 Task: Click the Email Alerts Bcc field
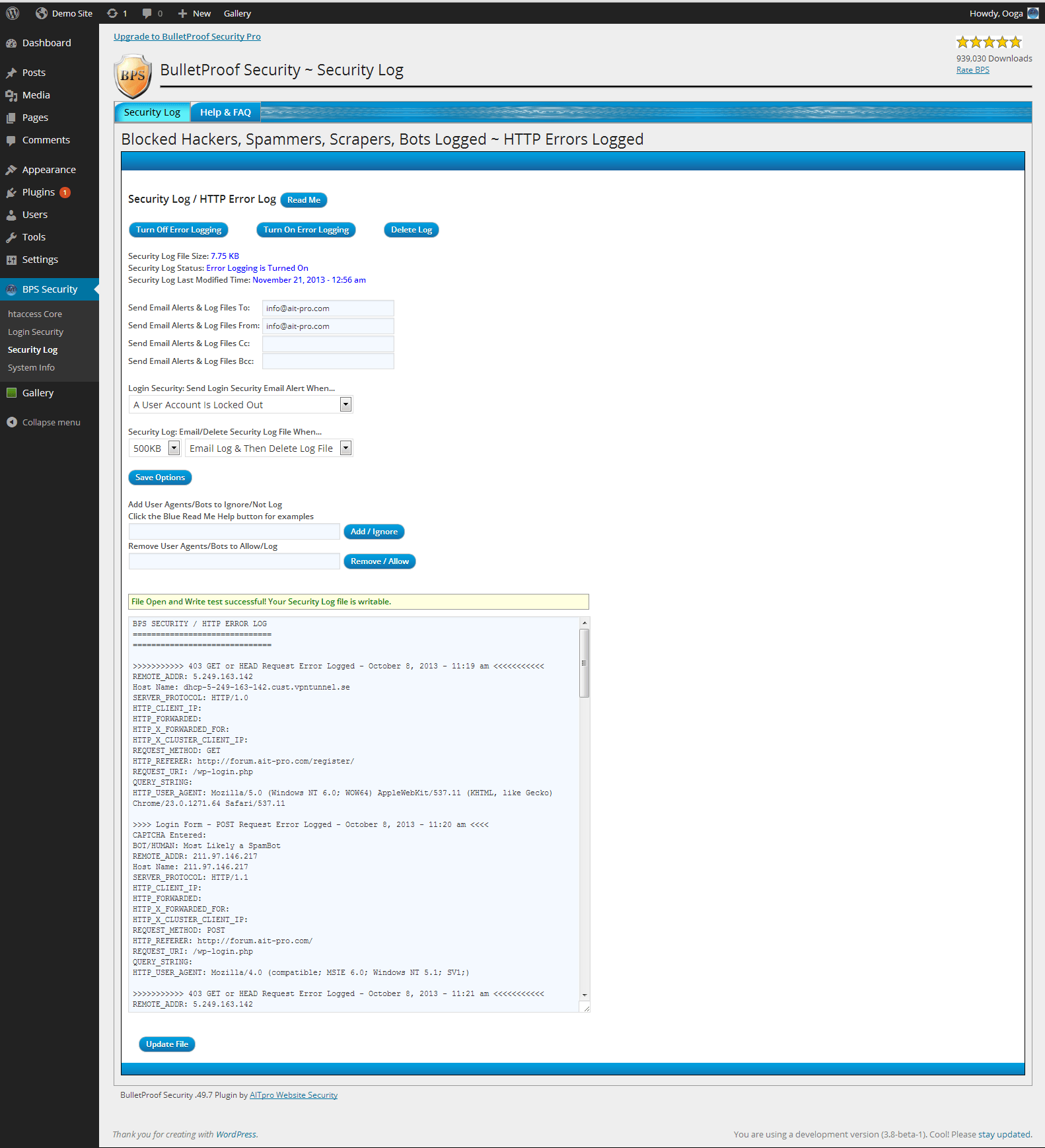328,361
